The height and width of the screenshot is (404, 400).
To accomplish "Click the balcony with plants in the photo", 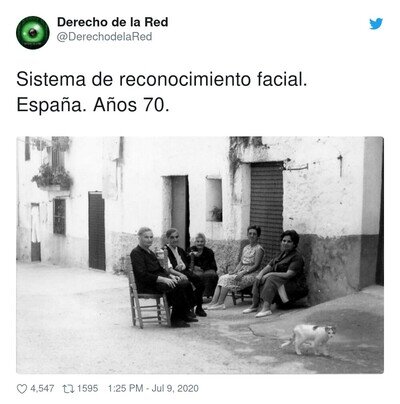I will coord(53,177).
